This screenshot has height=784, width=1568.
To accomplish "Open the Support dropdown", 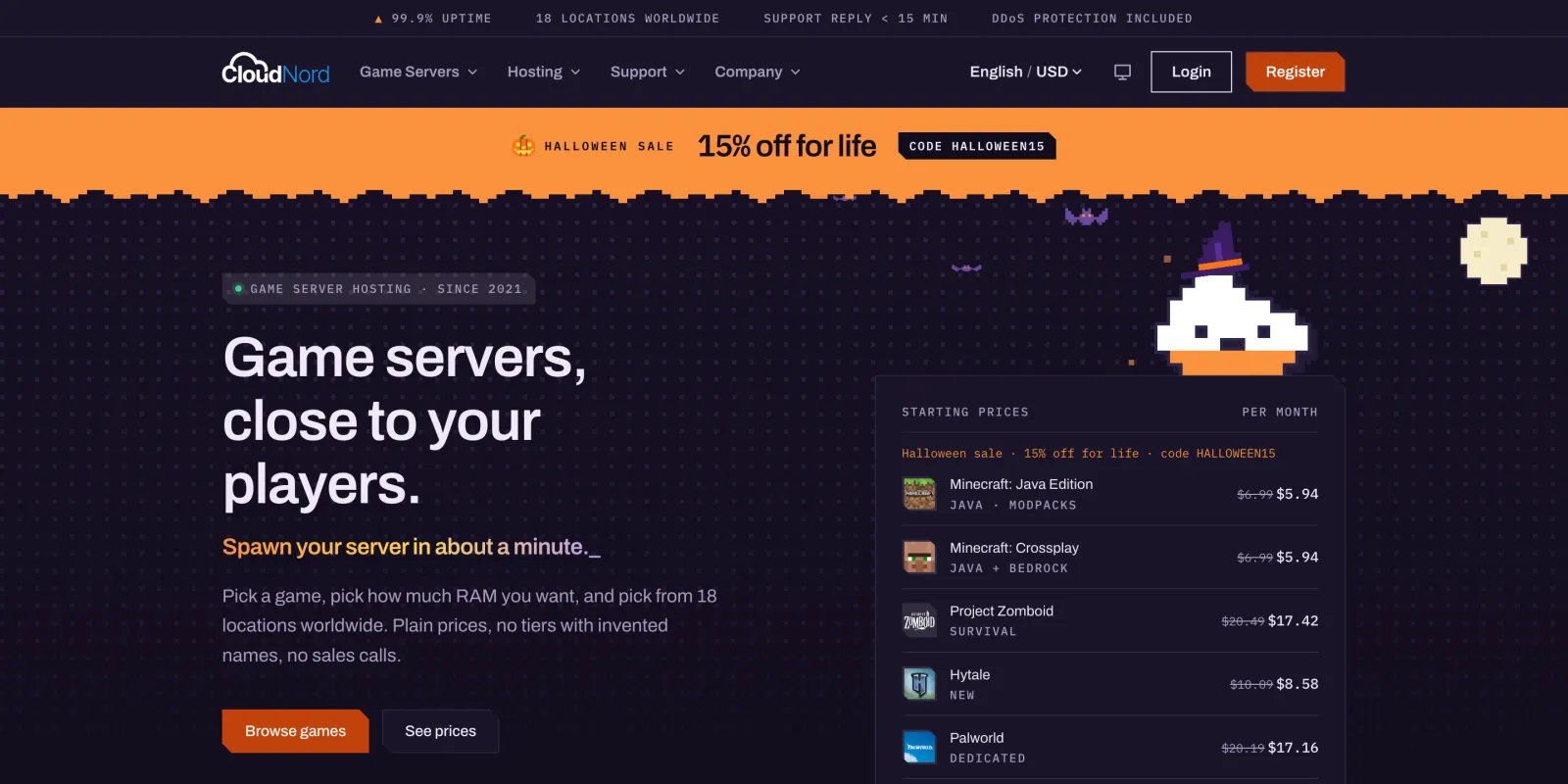I will pos(648,72).
